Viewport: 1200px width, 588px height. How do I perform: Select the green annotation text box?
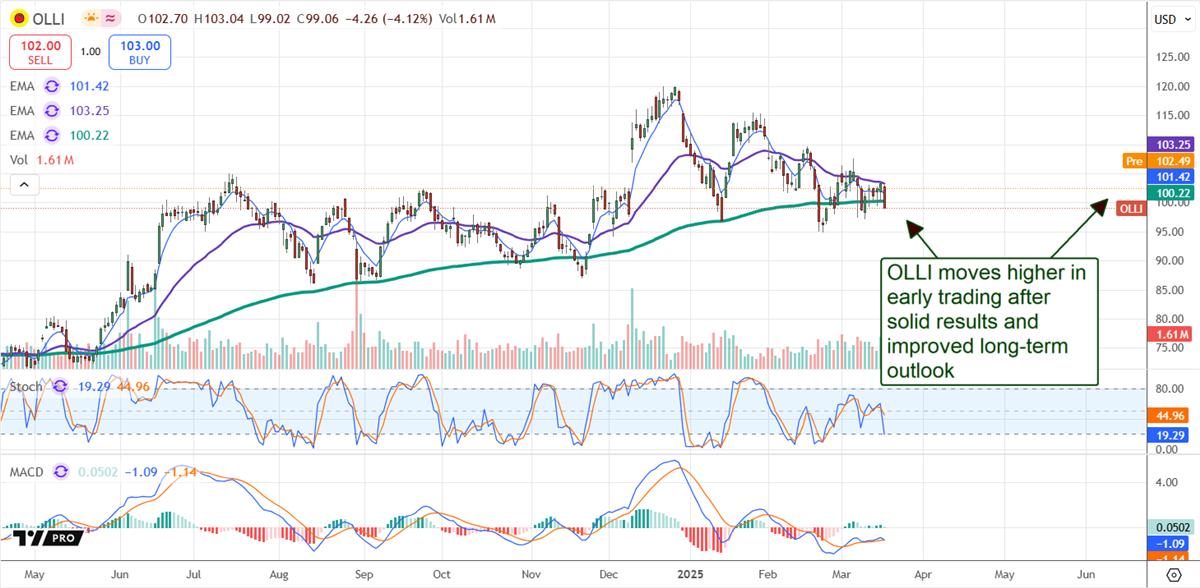tap(987, 320)
